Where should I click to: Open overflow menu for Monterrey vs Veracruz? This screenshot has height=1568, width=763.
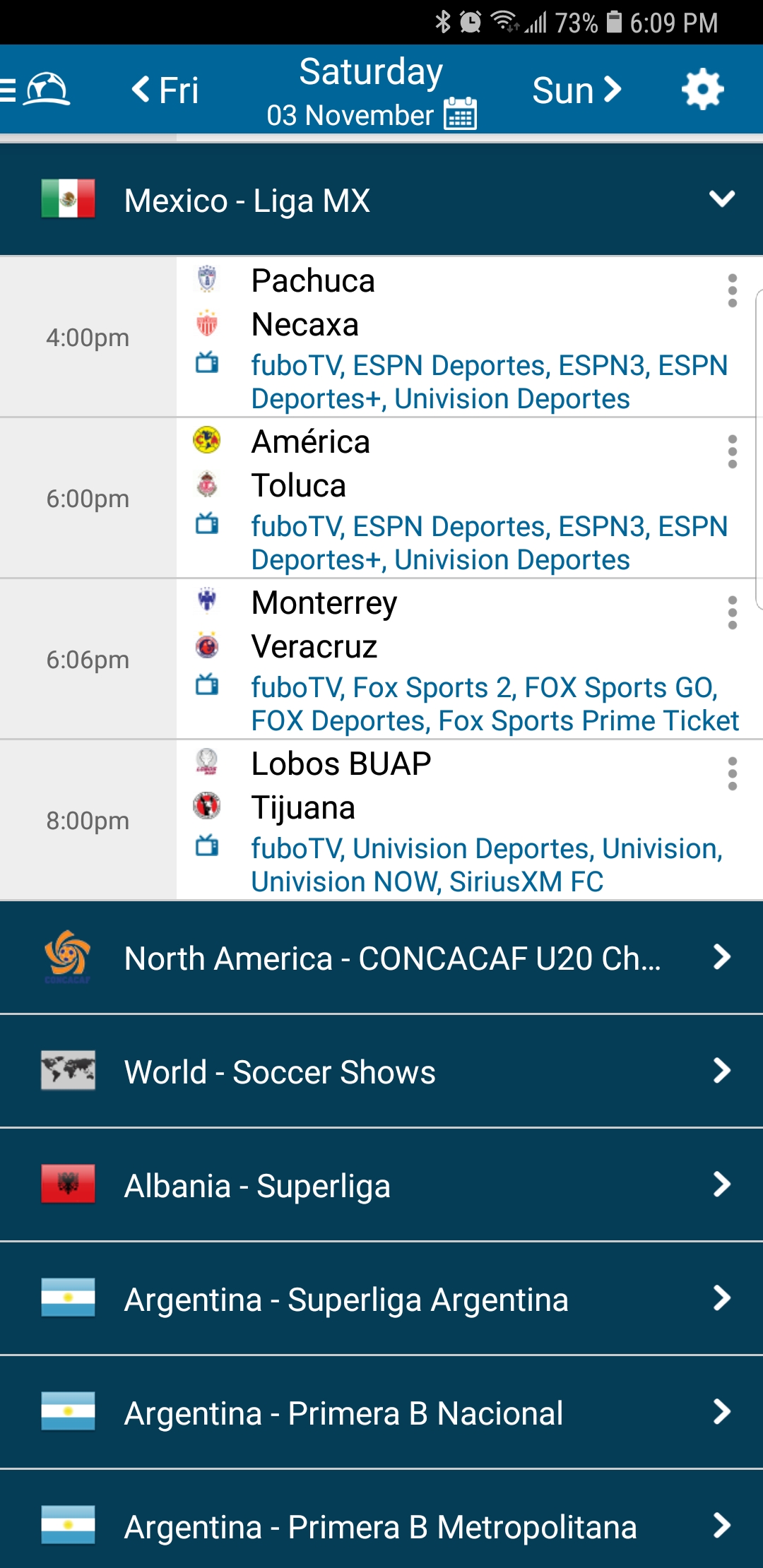click(x=732, y=612)
